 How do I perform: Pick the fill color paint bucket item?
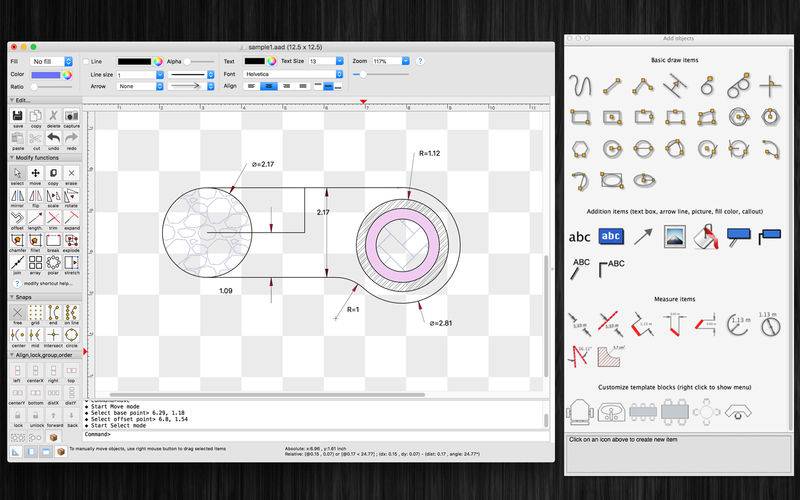click(x=706, y=237)
